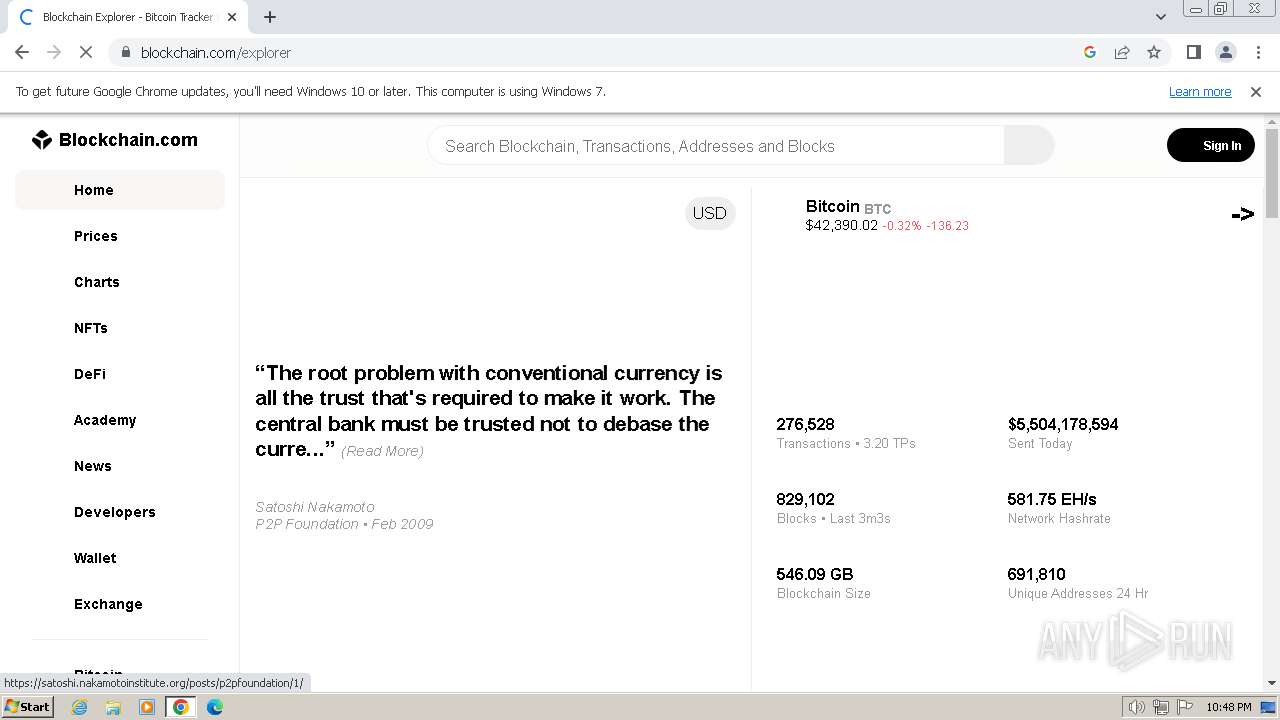Image resolution: width=1280 pixels, height=720 pixels.
Task: Click the scrollbar down arrow
Action: pyautogui.click(x=1271, y=683)
